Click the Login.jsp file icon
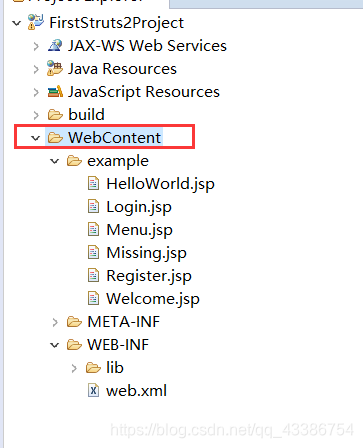Image resolution: width=363 pixels, height=448 pixels. pos(93,206)
